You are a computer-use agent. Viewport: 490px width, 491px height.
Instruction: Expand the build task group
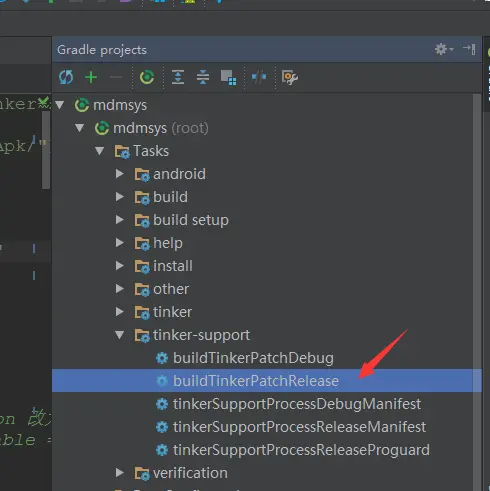pyautogui.click(x=120, y=197)
